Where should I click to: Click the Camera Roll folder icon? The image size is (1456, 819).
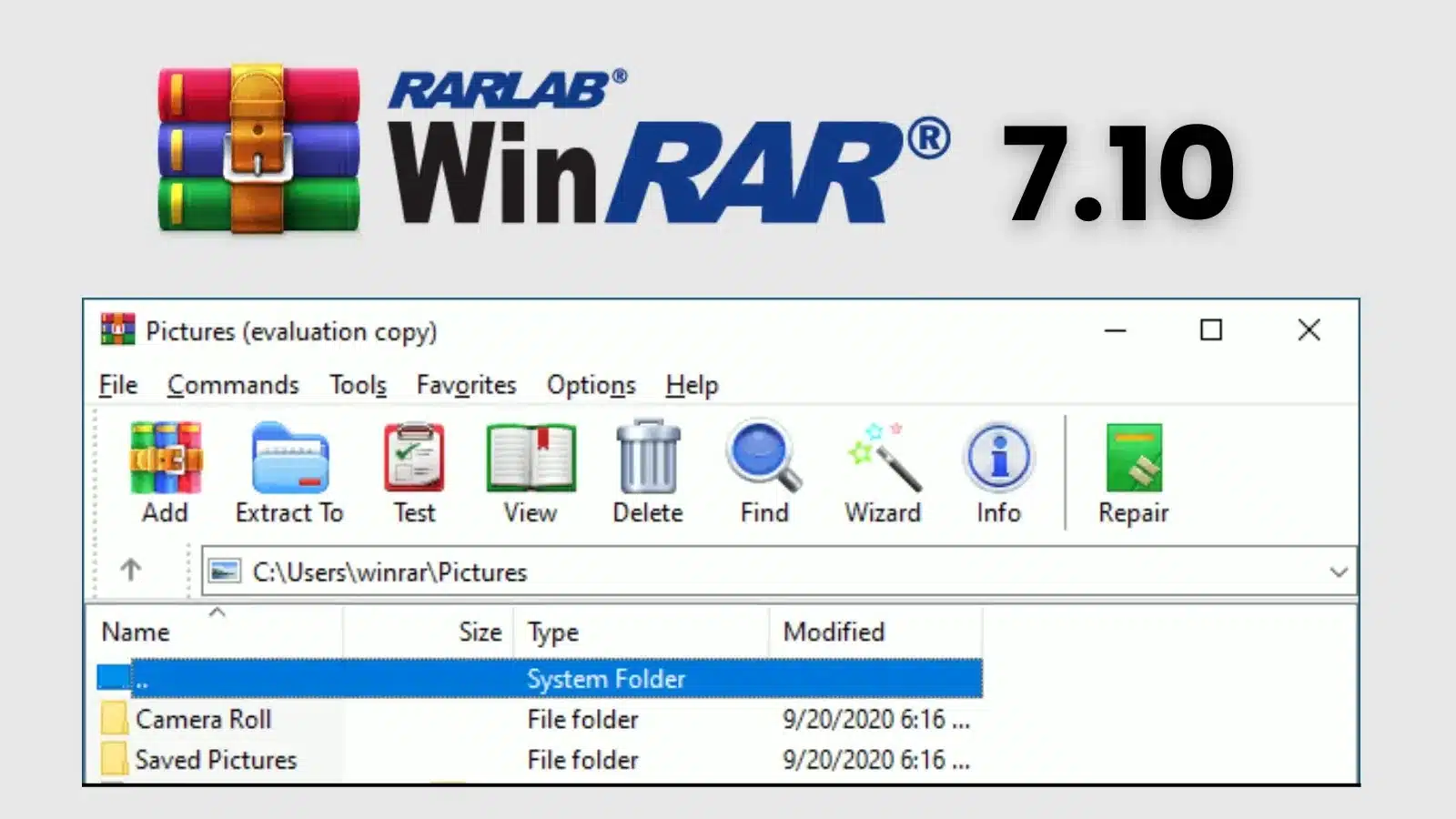[115, 719]
